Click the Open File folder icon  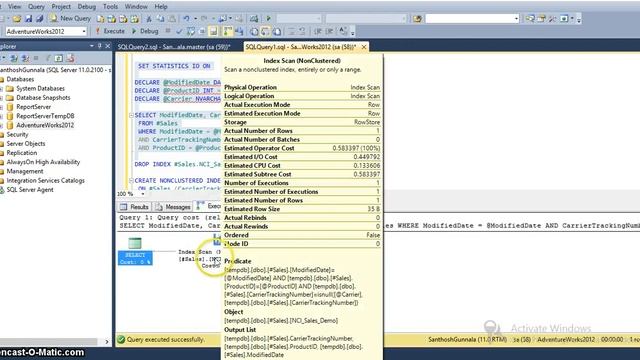click(x=17, y=19)
